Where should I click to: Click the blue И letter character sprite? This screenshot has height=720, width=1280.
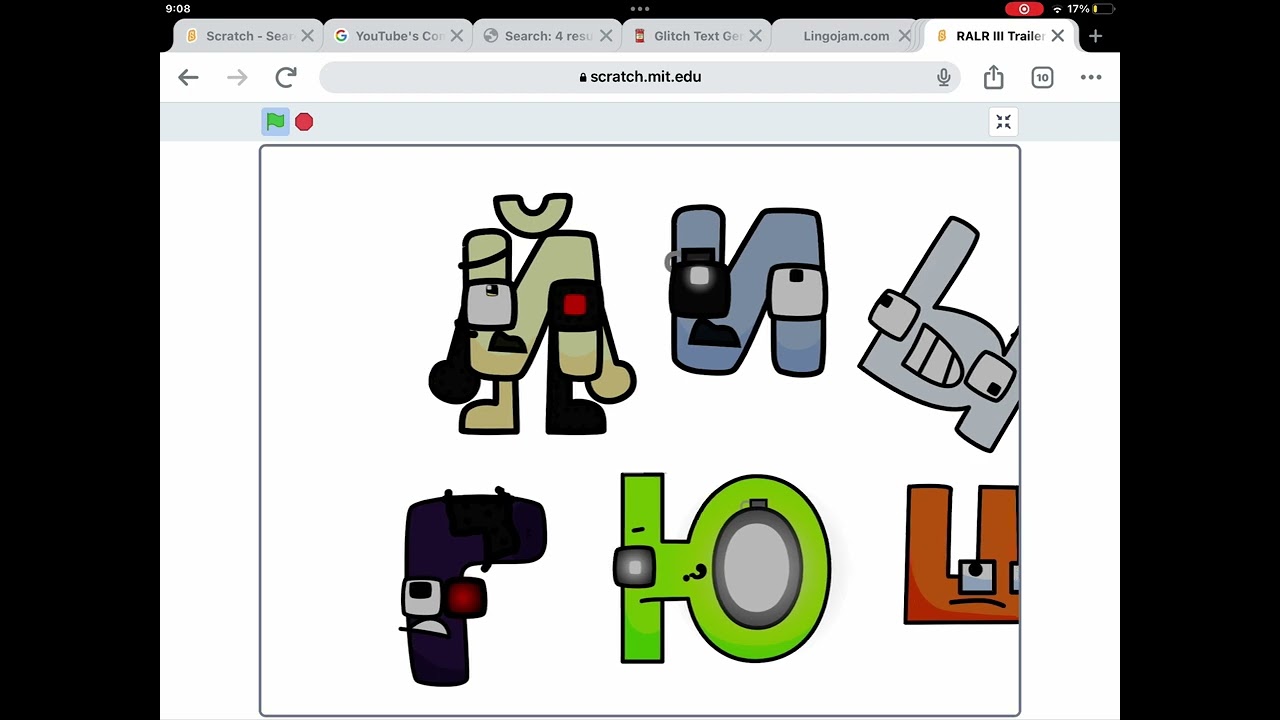(747, 292)
